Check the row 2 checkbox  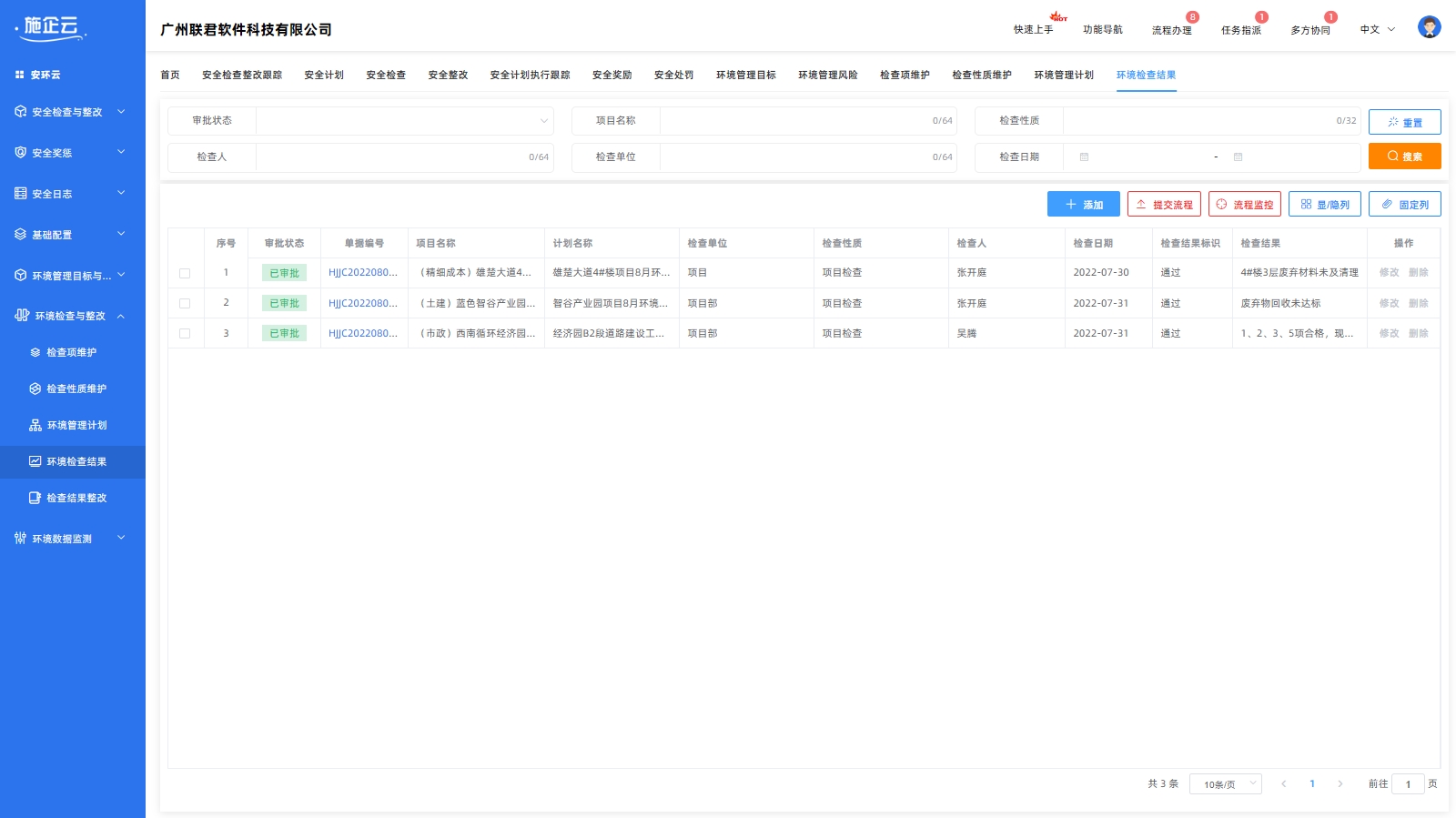185,303
